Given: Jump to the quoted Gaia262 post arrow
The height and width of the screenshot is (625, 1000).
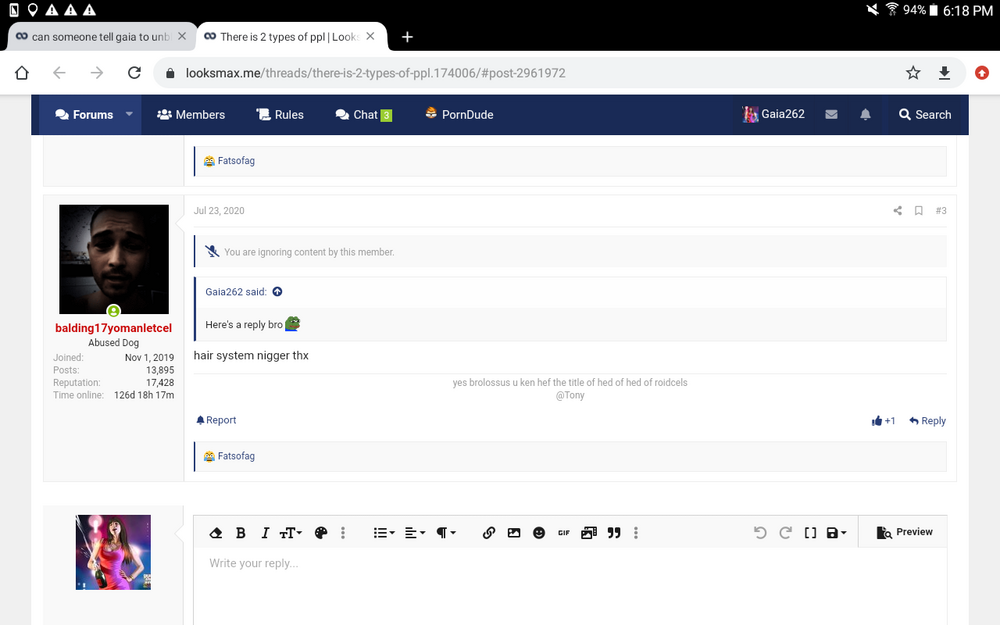Looking at the screenshot, I should [277, 291].
